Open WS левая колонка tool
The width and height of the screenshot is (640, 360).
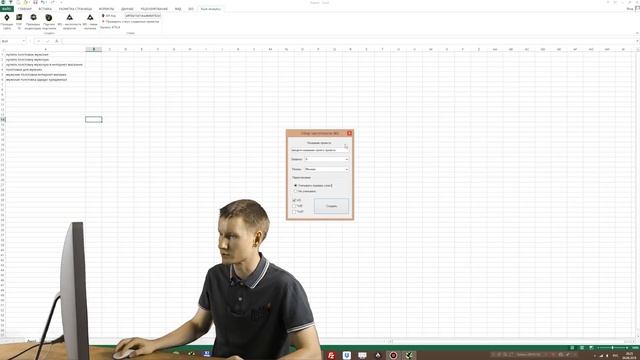[x=90, y=21]
